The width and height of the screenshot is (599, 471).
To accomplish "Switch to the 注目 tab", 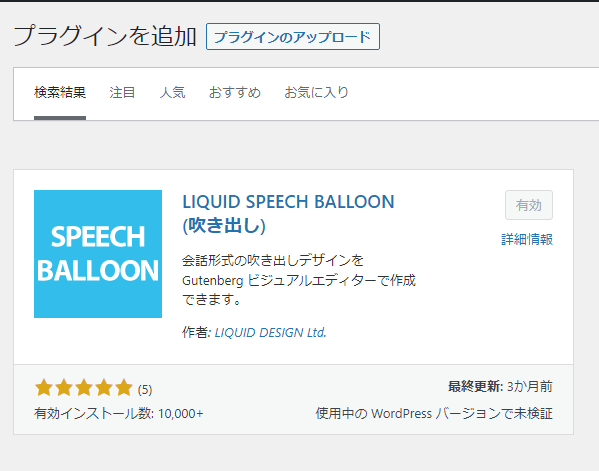I will coord(122,92).
